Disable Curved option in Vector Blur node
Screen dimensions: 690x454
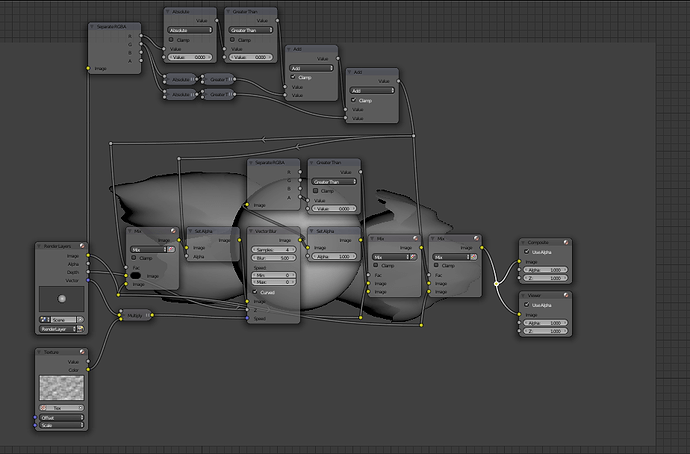click(255, 292)
